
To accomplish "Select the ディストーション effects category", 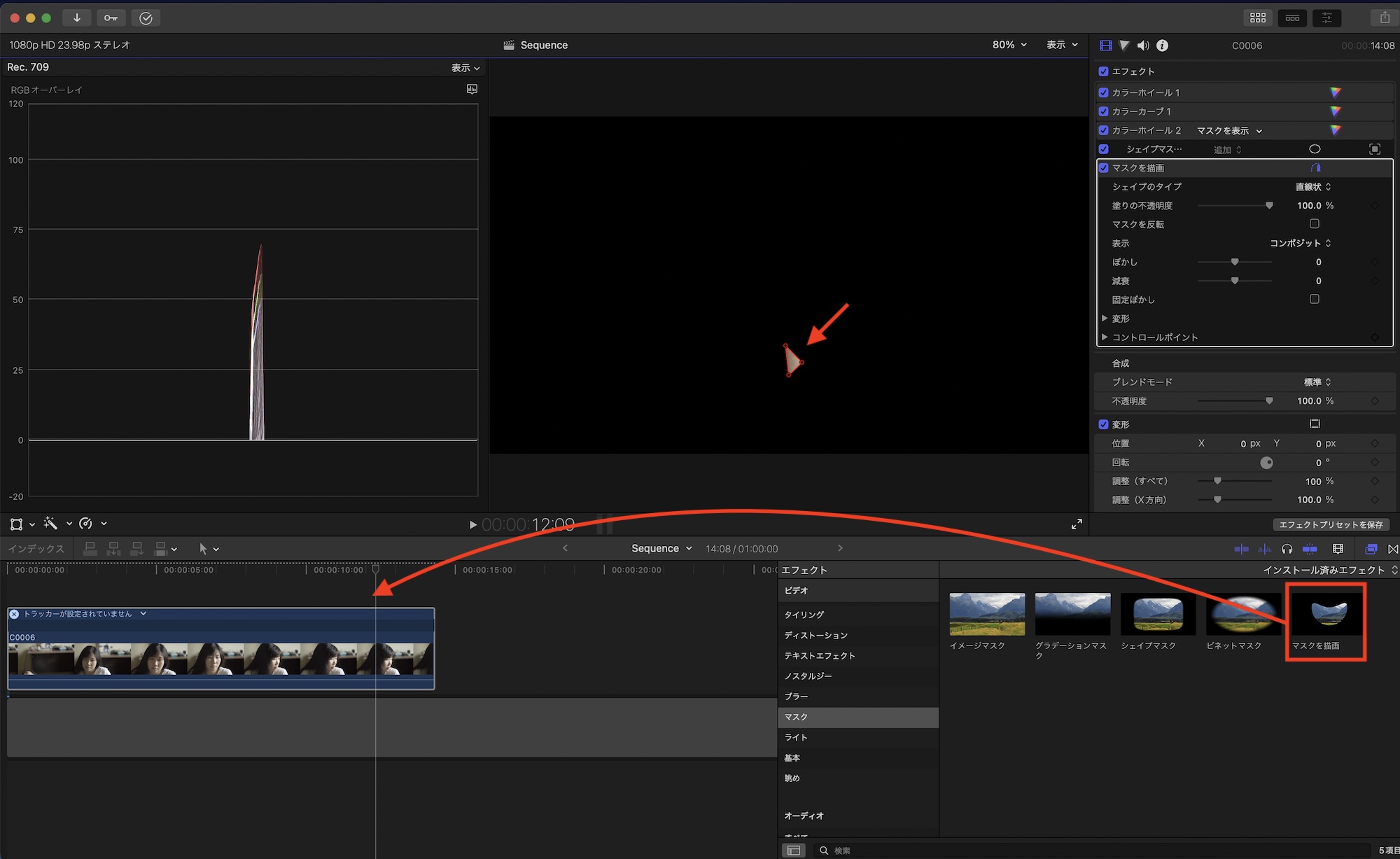I will tap(815, 635).
